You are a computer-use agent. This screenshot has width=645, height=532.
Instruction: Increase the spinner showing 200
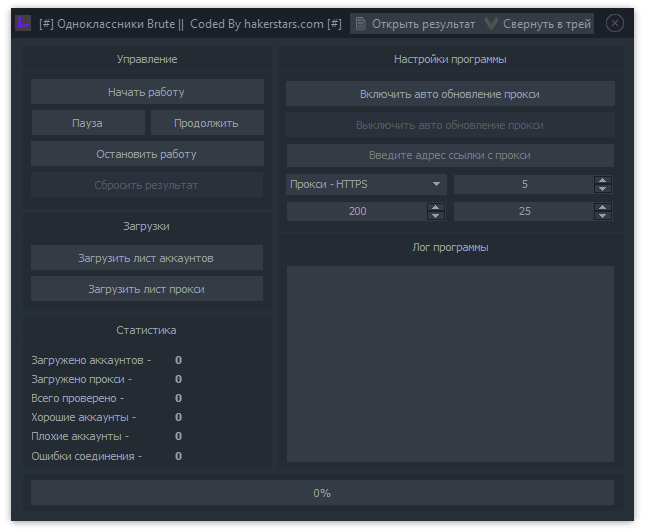click(x=435, y=207)
